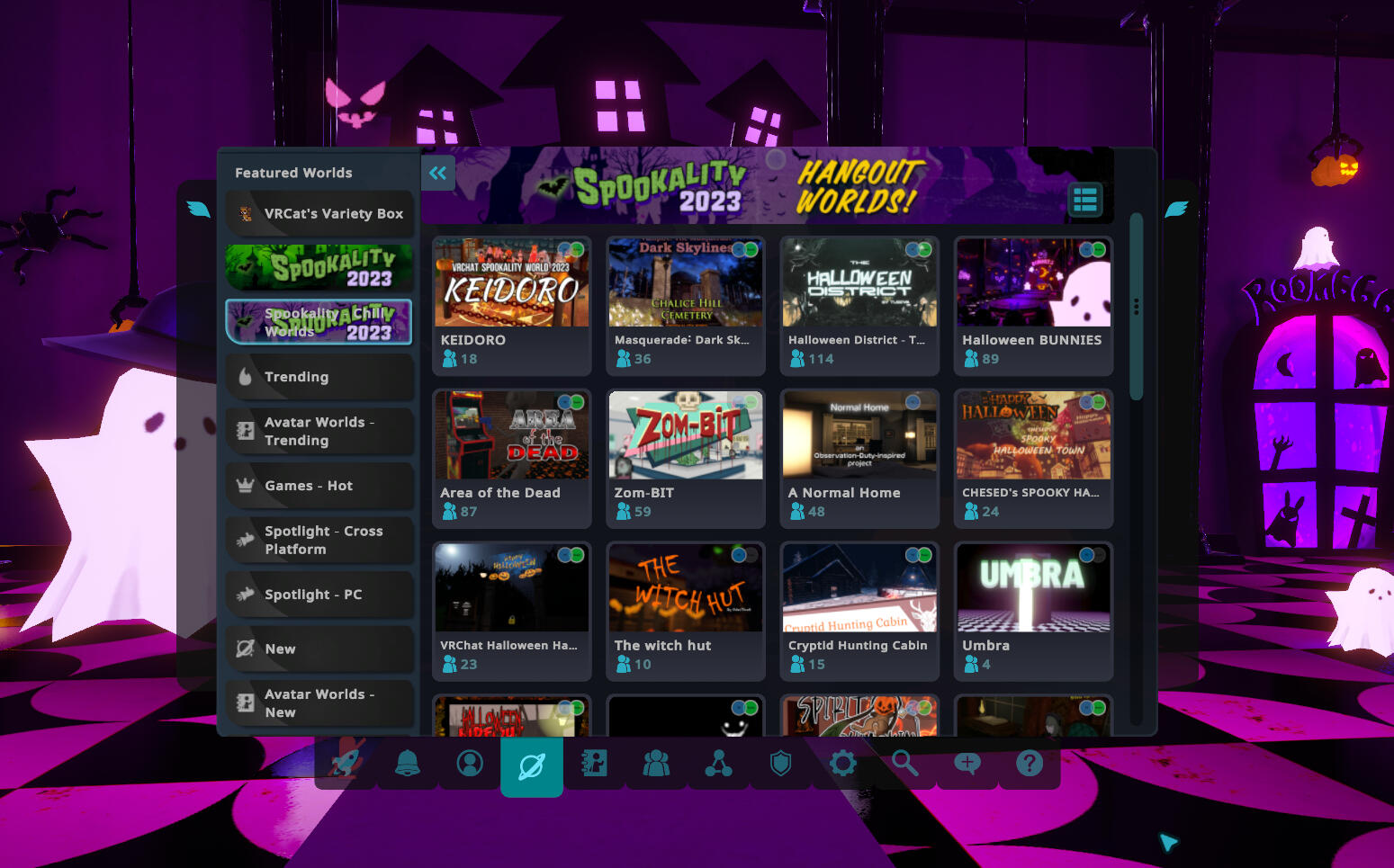The width and height of the screenshot is (1394, 868).
Task: Open the Halloween BUNNIES world thumbnail
Action: coord(1033,283)
